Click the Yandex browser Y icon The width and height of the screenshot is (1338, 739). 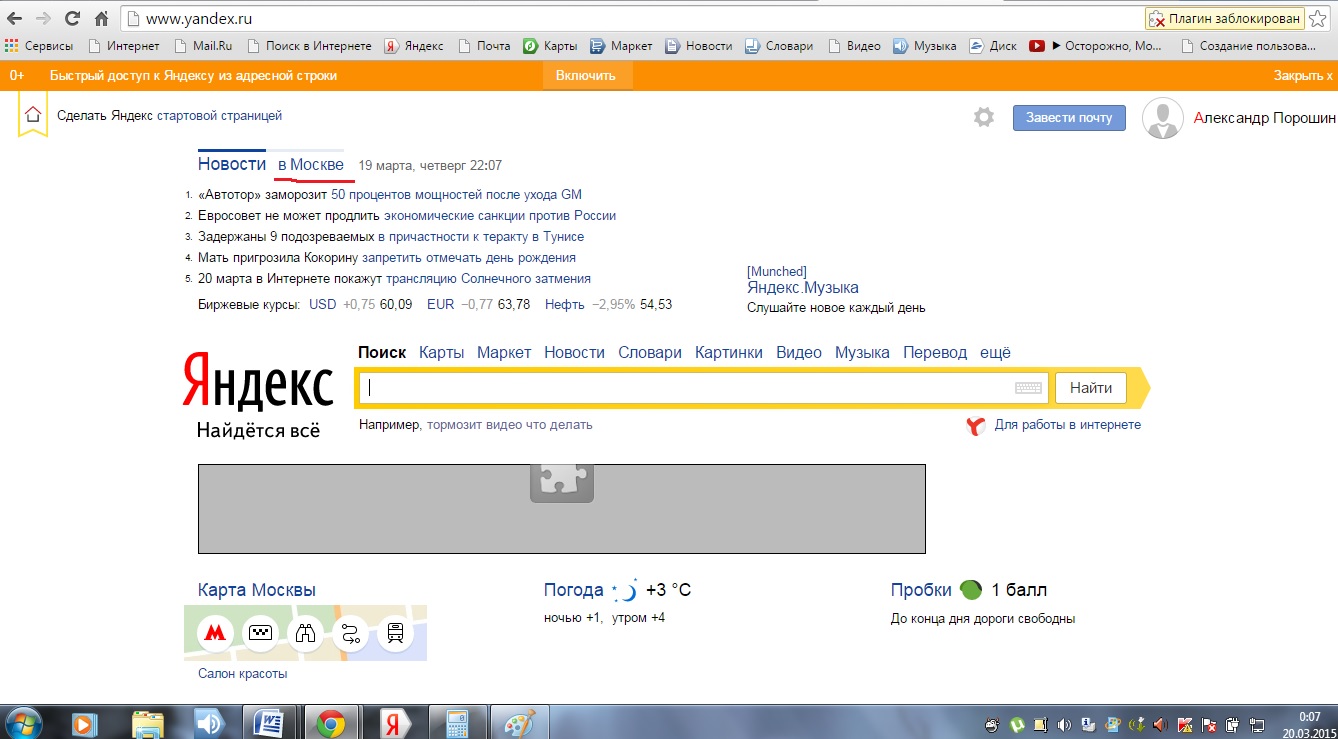pos(977,426)
